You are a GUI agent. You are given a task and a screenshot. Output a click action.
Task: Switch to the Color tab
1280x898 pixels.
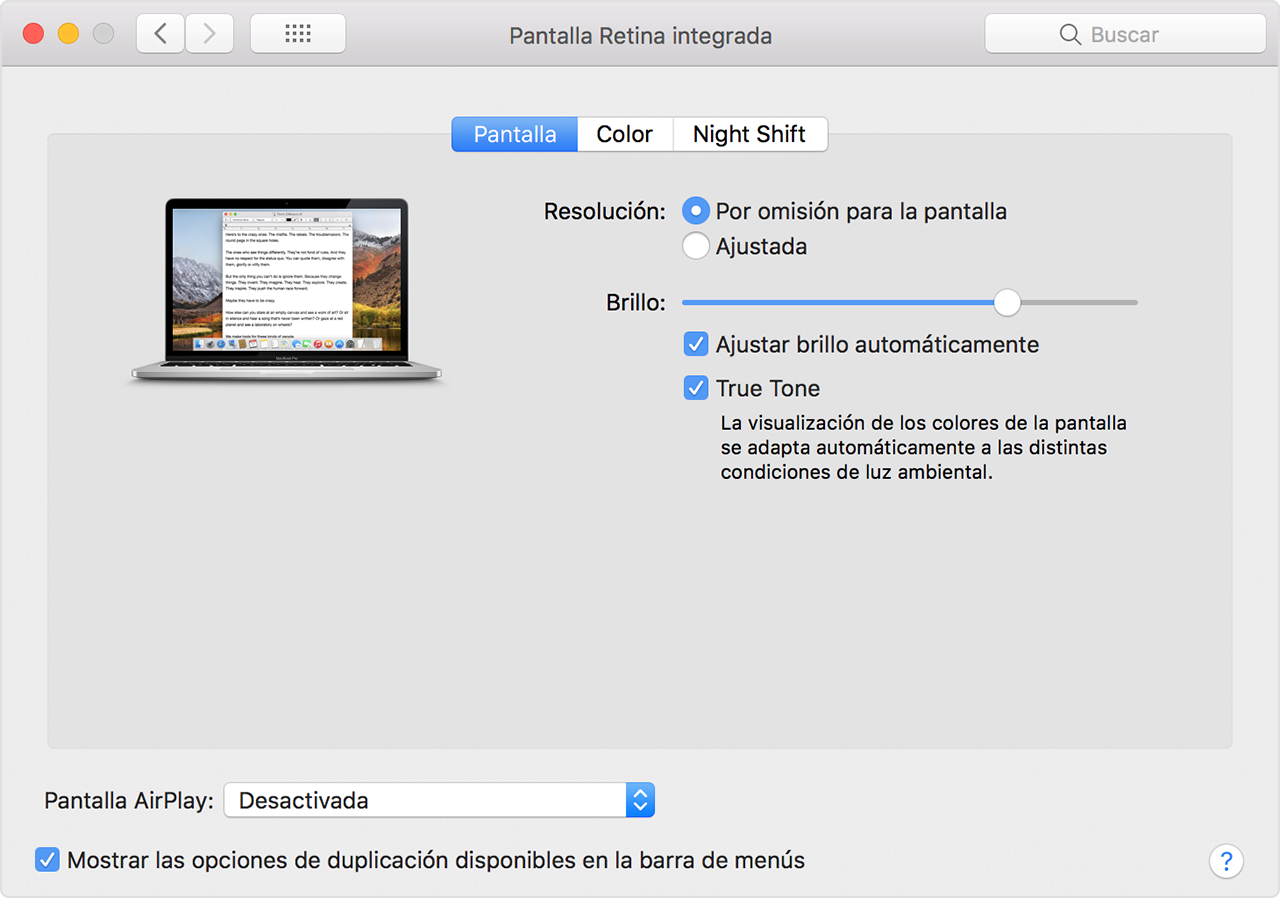click(624, 135)
